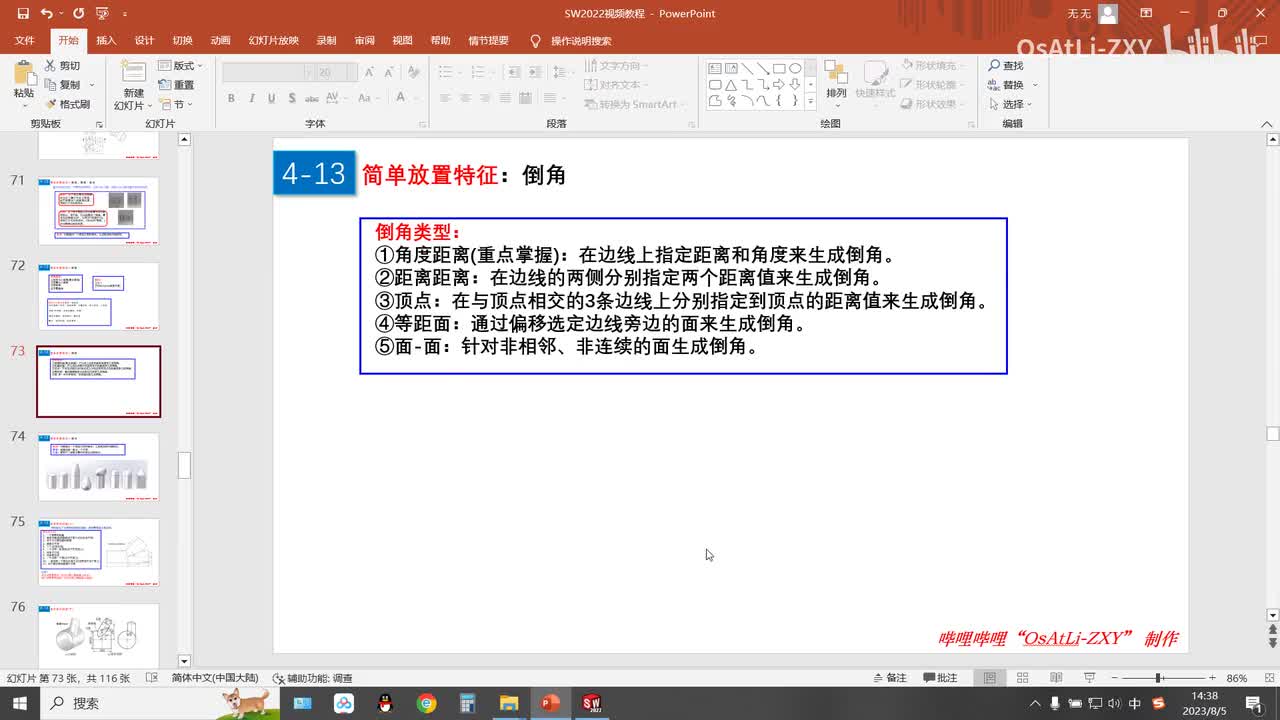Toggle Underline formatting

point(271,98)
